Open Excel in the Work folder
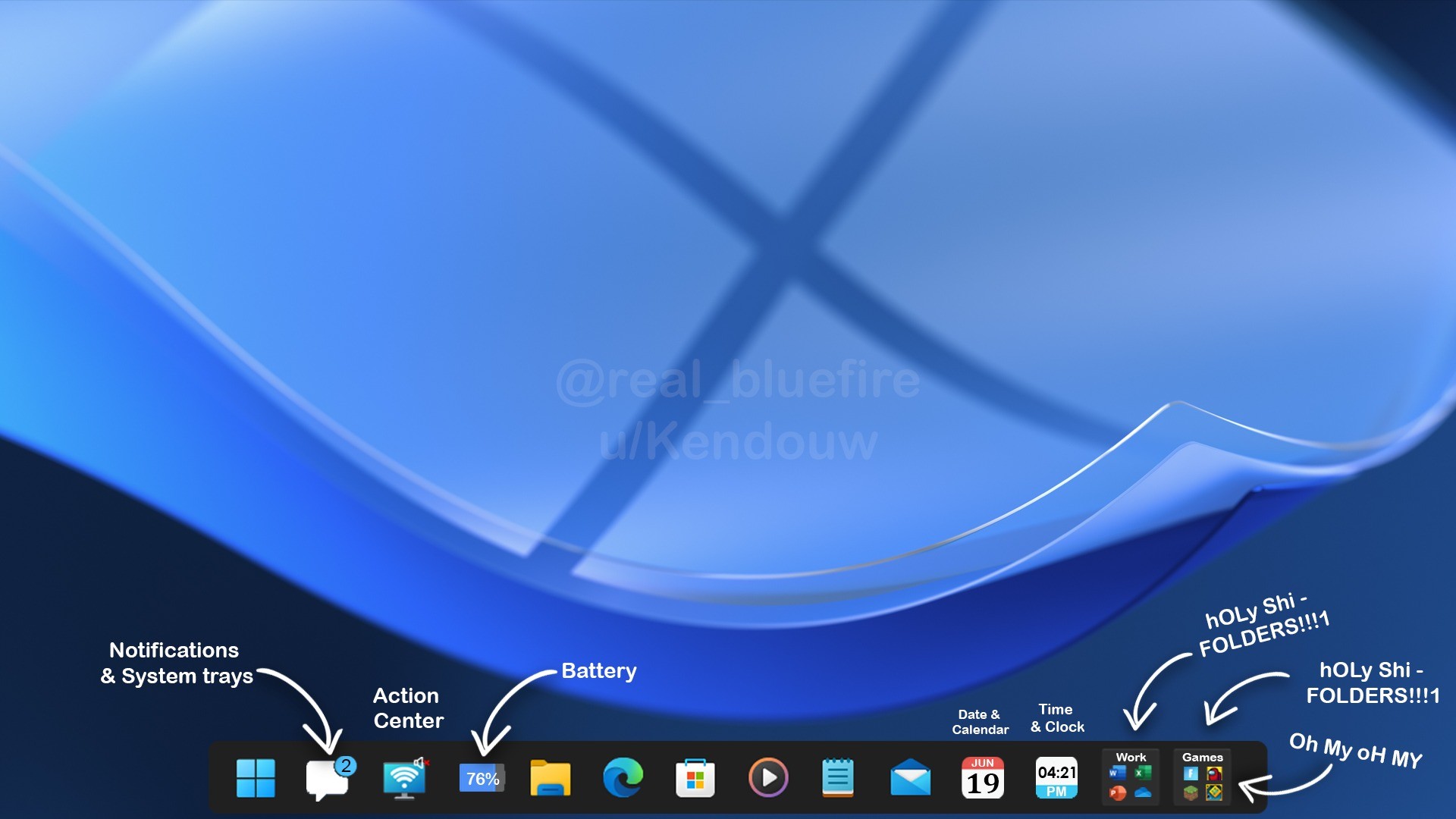 tap(1143, 773)
